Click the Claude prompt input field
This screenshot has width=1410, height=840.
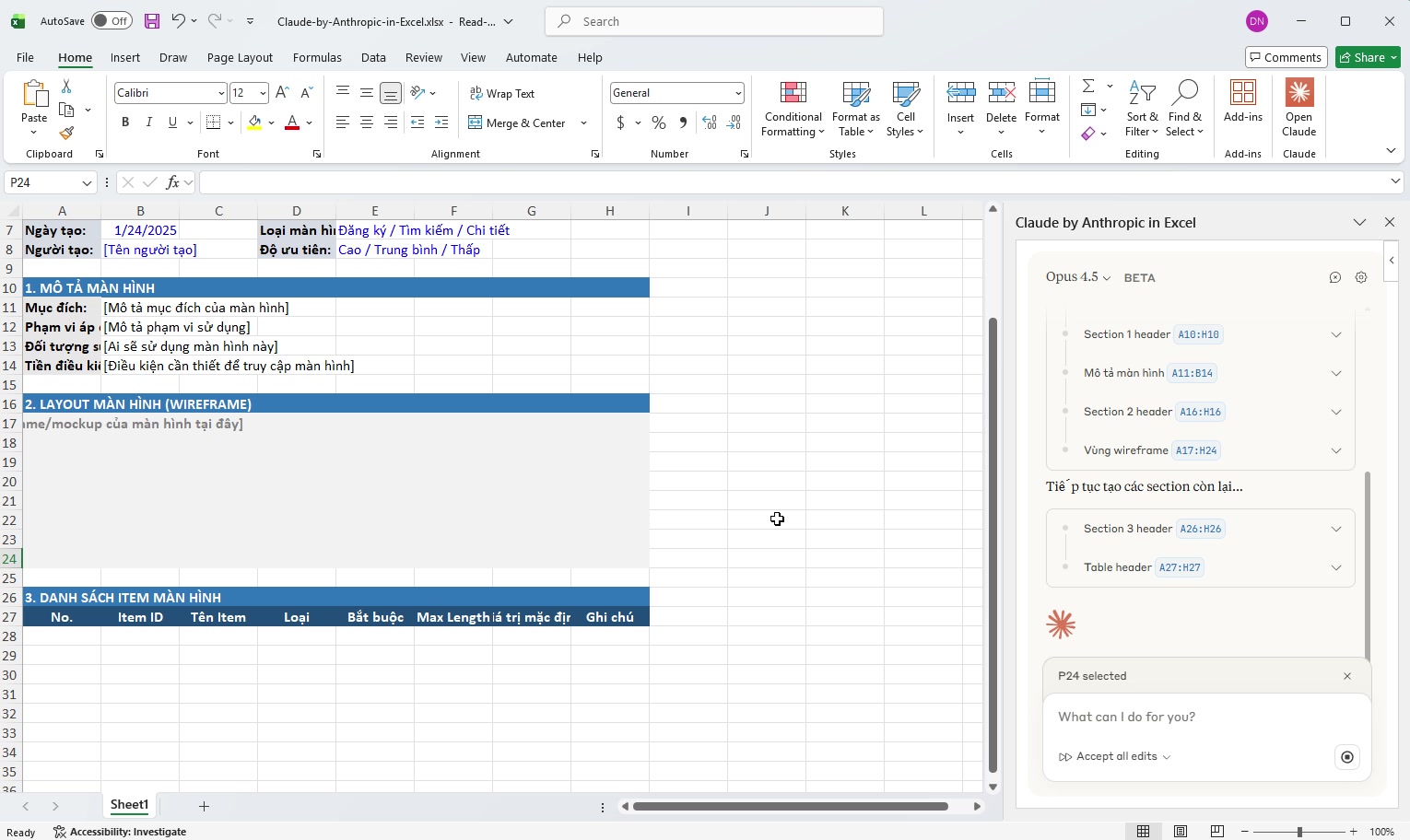point(1207,717)
